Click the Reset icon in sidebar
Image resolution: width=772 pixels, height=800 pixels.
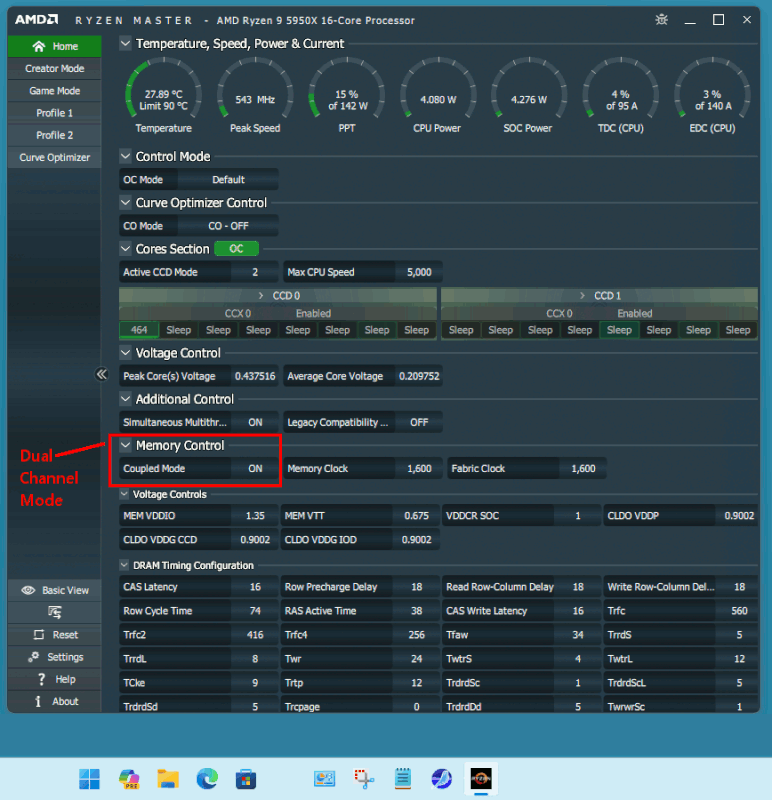click(39, 635)
